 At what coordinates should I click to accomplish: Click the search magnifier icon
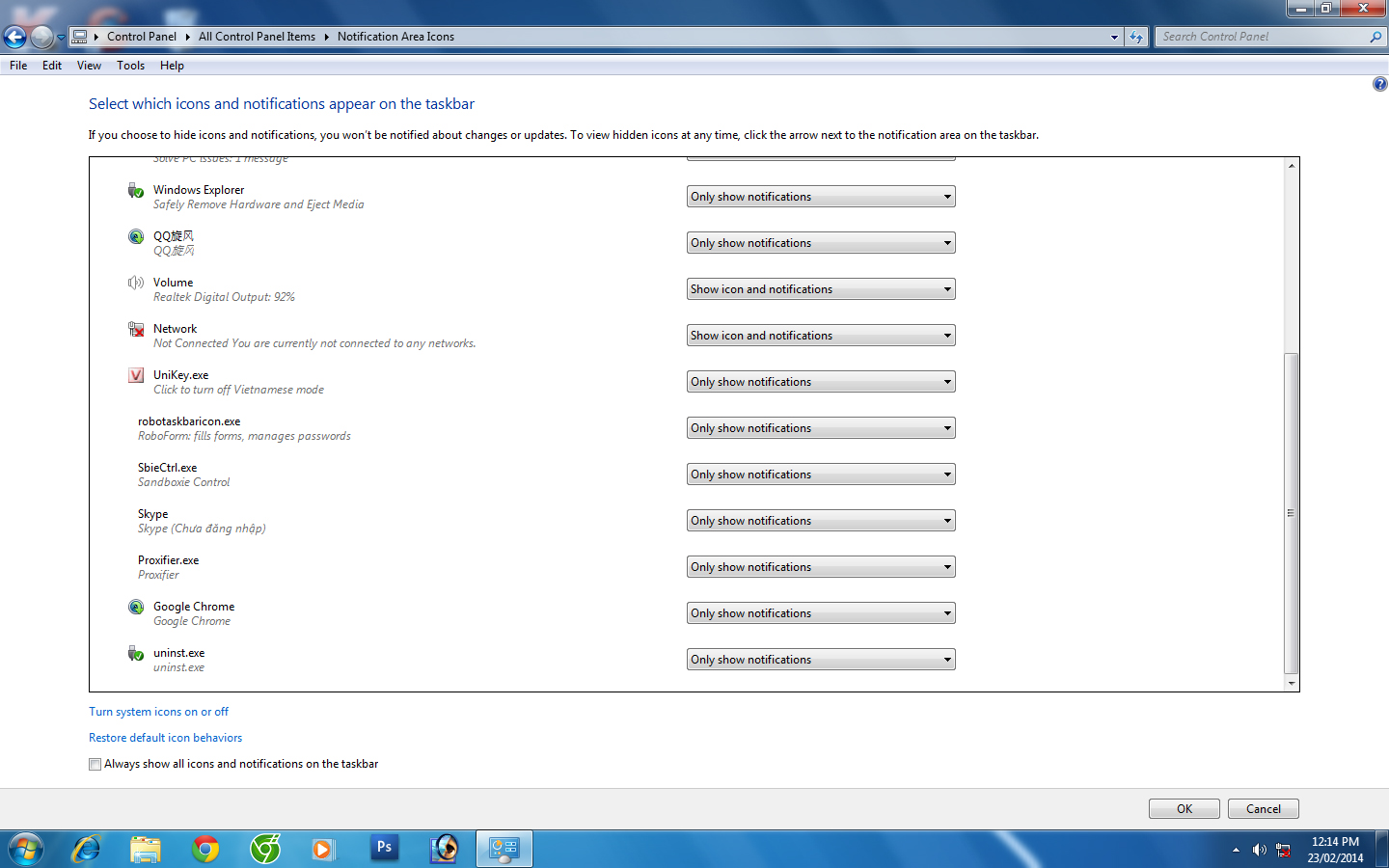pos(1375,37)
